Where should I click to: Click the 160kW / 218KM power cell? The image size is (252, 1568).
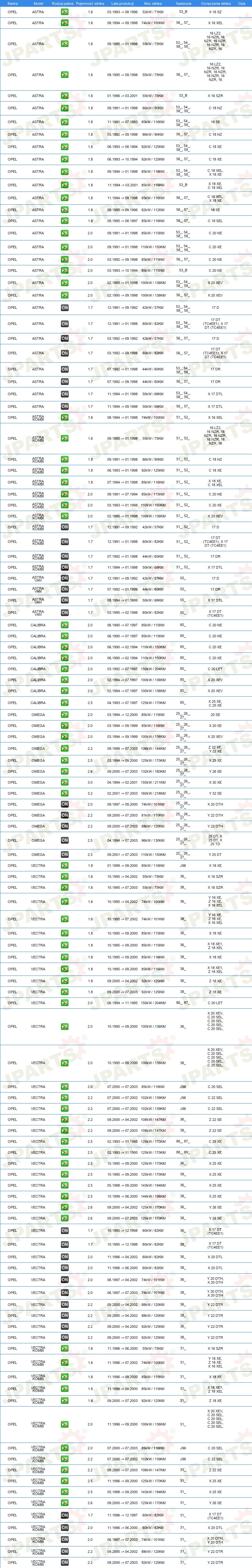[153, 793]
